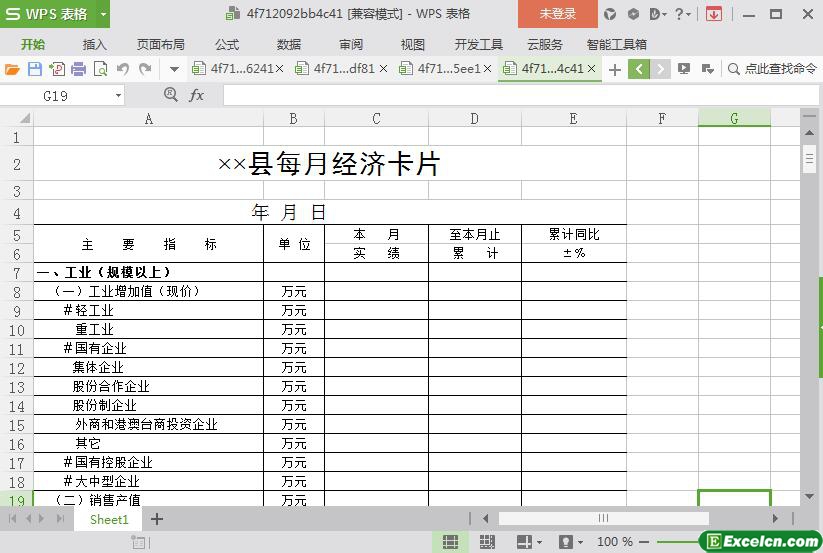Open the Name Box dropdown showing G19
Screen dimensions: 823x553
(x=119, y=96)
